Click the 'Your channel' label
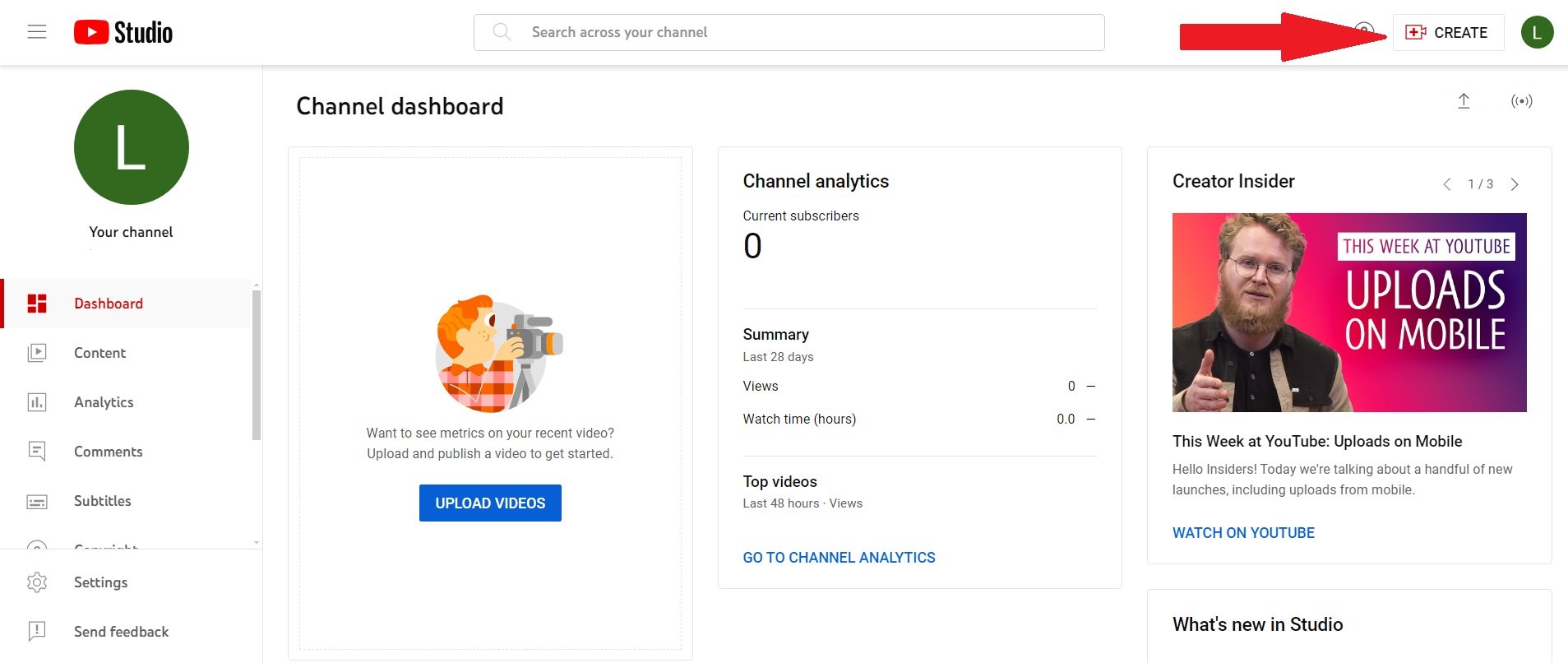 point(131,232)
